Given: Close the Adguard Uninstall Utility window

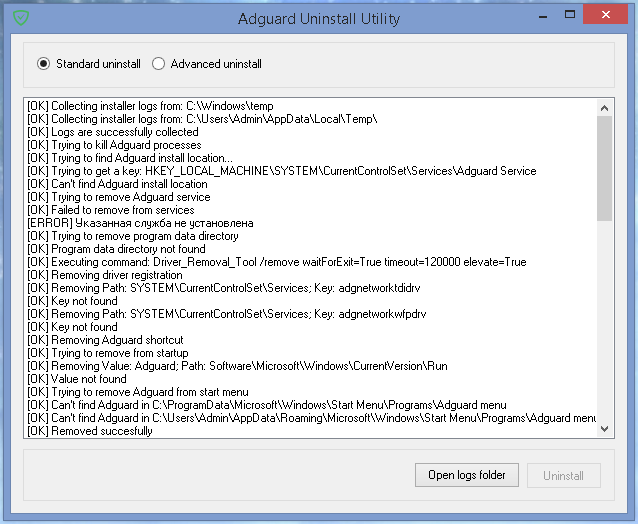Looking at the screenshot, I should pos(605,15).
